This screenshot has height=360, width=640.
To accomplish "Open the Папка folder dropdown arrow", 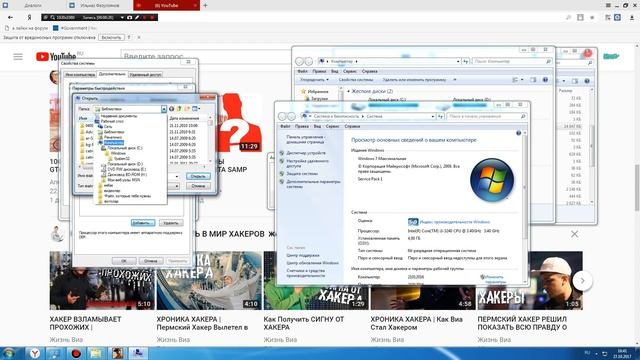I will [164, 109].
